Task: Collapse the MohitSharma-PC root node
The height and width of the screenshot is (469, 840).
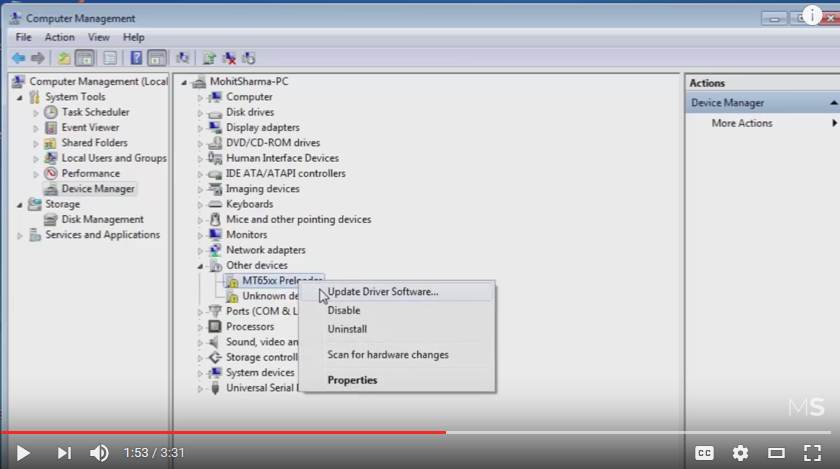Action: click(x=184, y=82)
